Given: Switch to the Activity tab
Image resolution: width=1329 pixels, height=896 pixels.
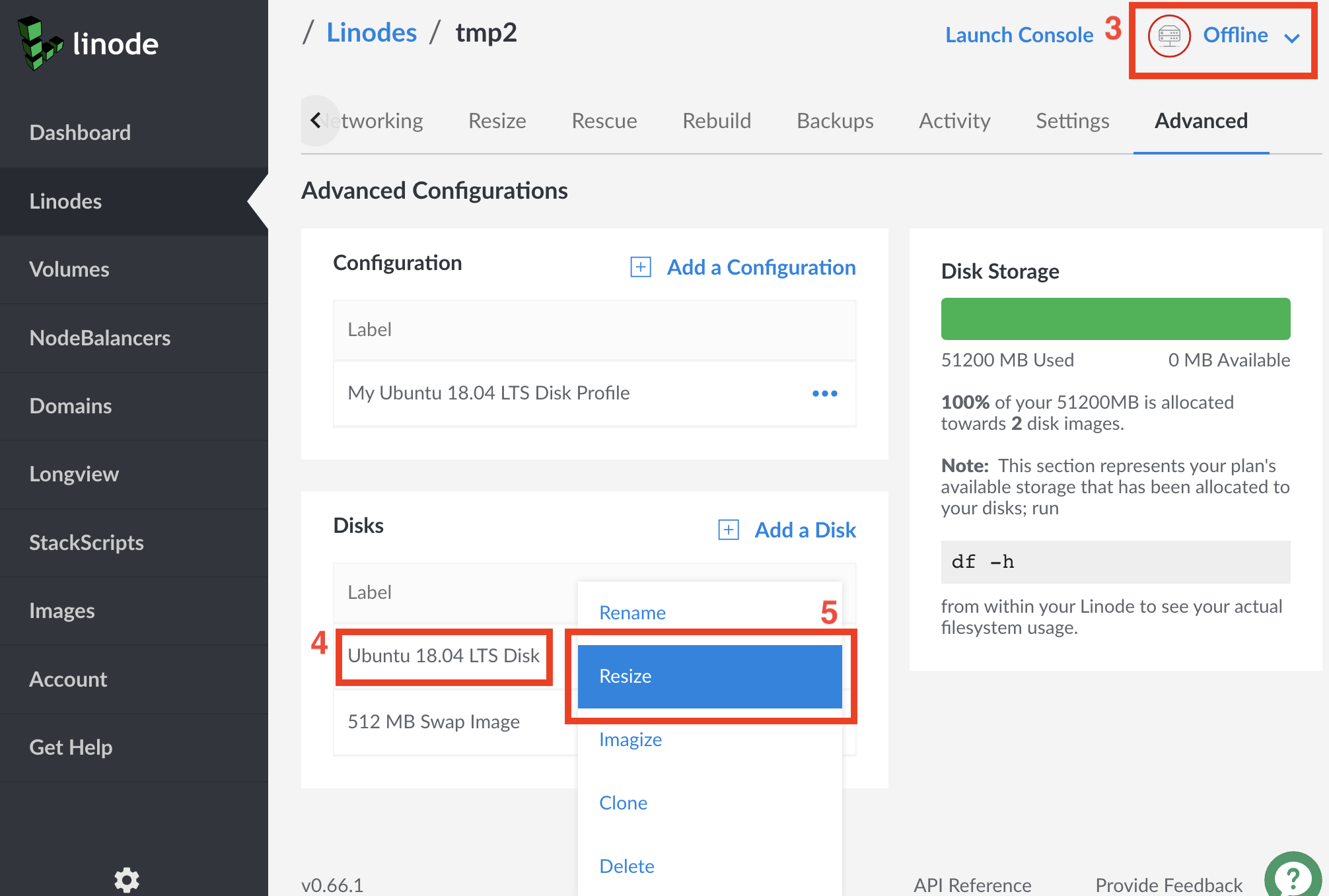Looking at the screenshot, I should point(954,121).
